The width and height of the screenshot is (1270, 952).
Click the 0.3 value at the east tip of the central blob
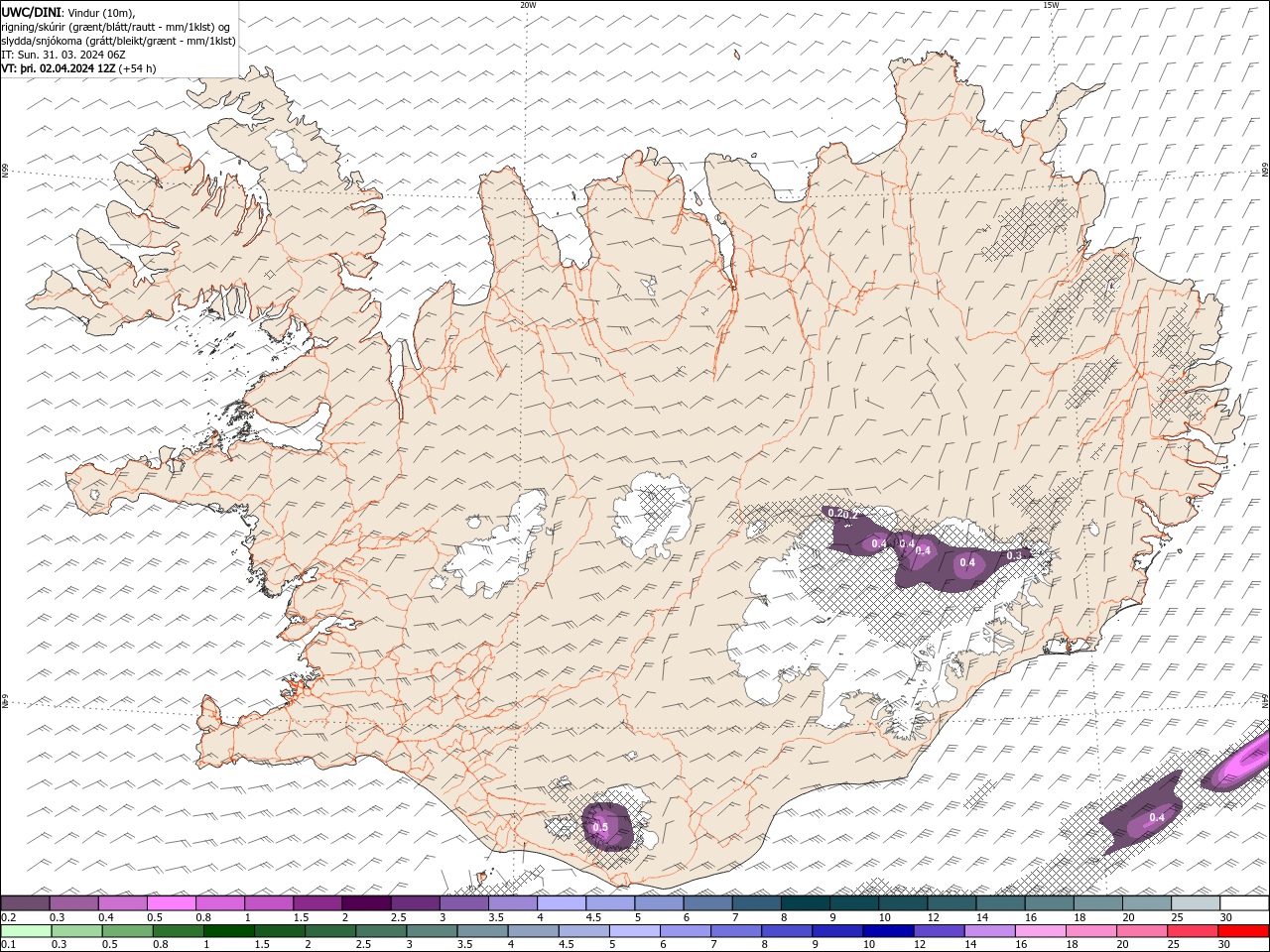pos(1014,555)
